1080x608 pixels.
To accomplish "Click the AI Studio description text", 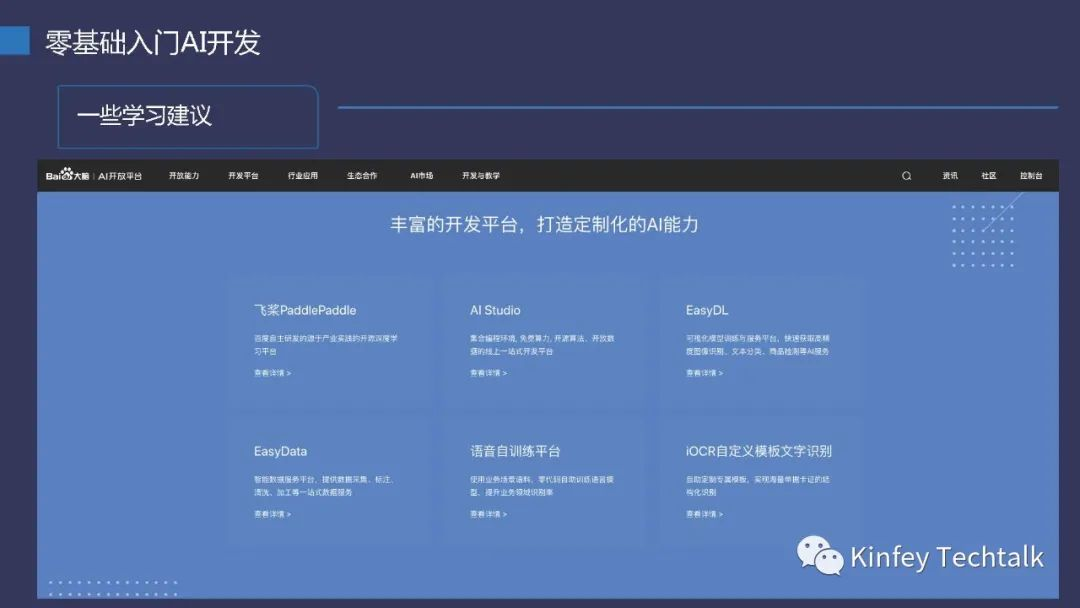I will (x=542, y=345).
